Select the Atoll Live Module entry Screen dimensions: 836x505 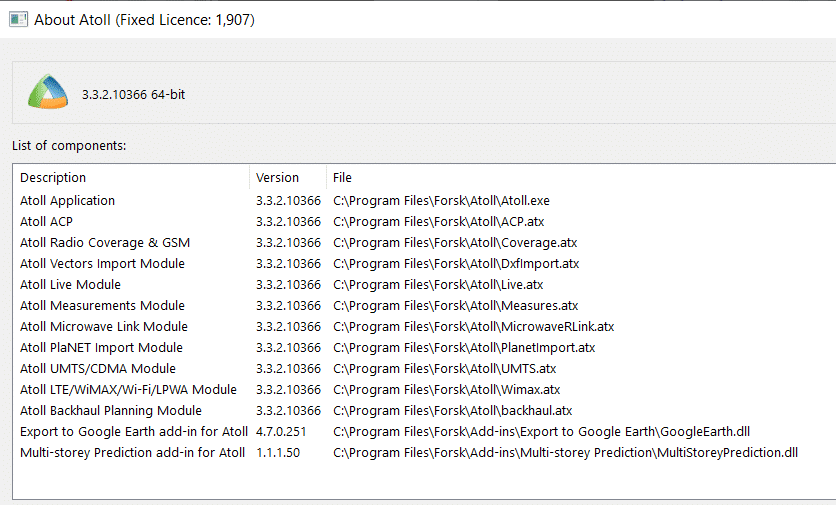tap(70, 285)
